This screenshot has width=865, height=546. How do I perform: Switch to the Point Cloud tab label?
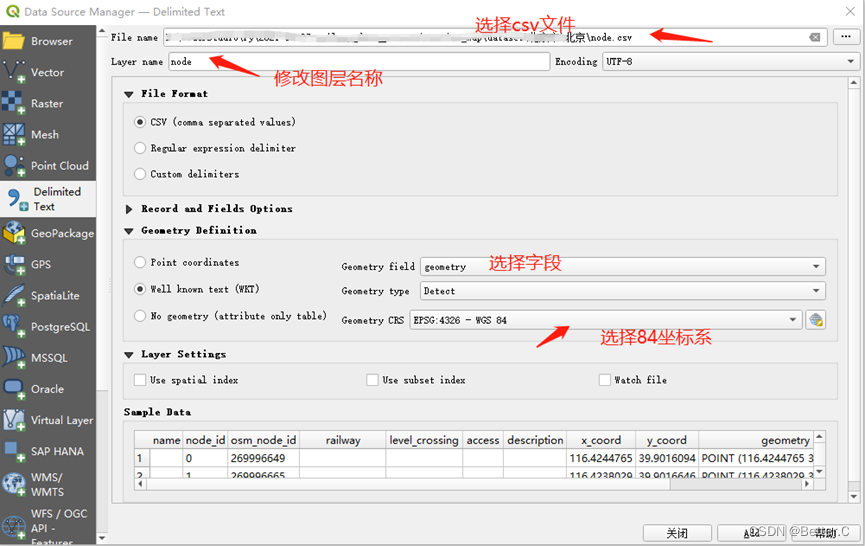(x=60, y=165)
